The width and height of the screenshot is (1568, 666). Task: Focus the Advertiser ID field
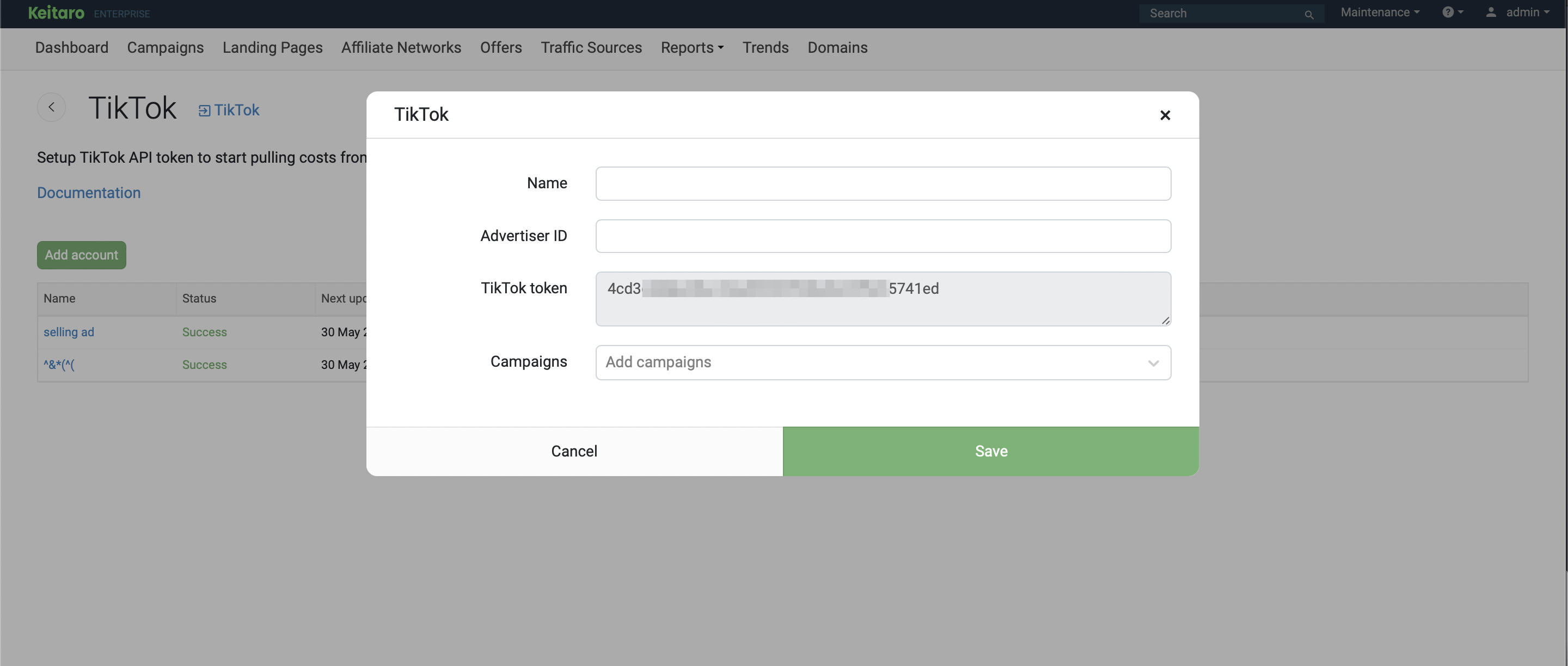coord(883,236)
